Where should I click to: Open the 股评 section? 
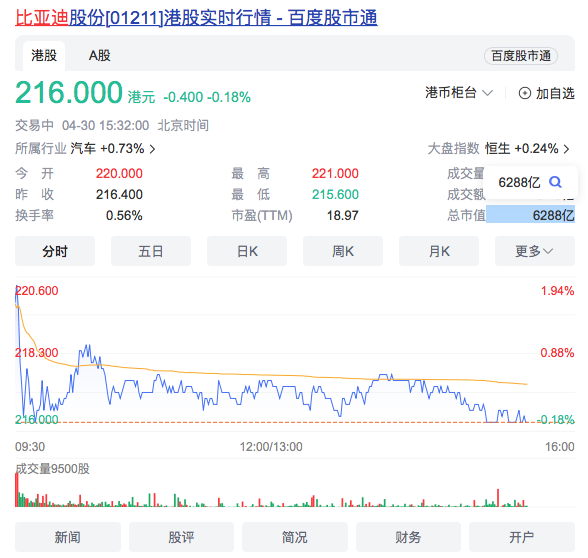point(181,537)
